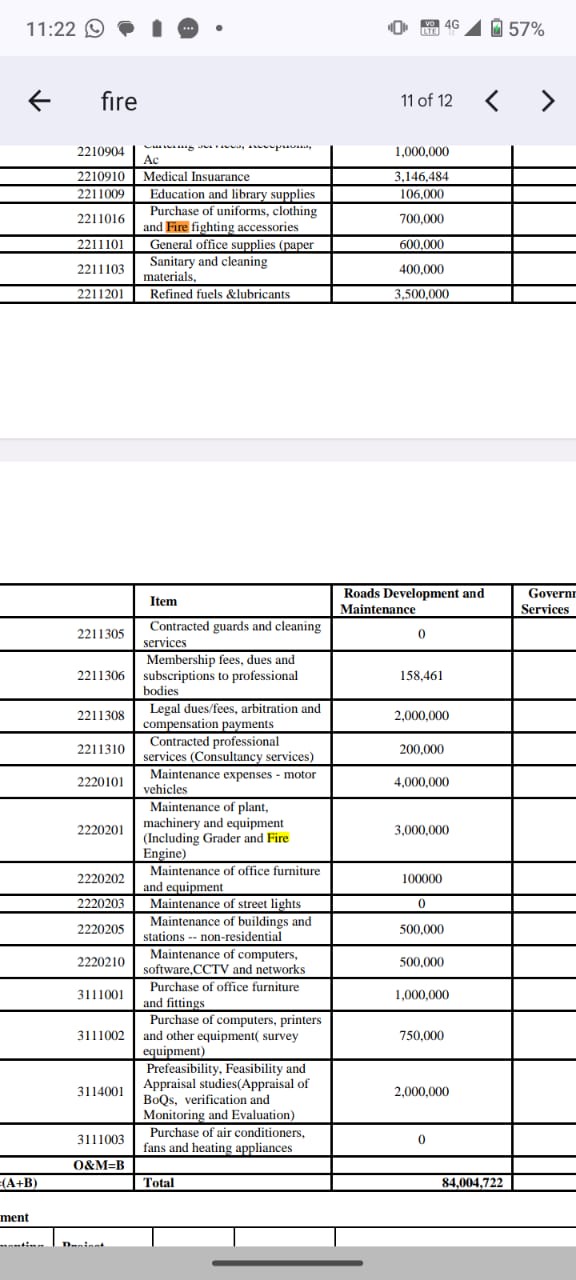
Task: Tap WhatsApp notification icon in status bar
Action: (96, 29)
